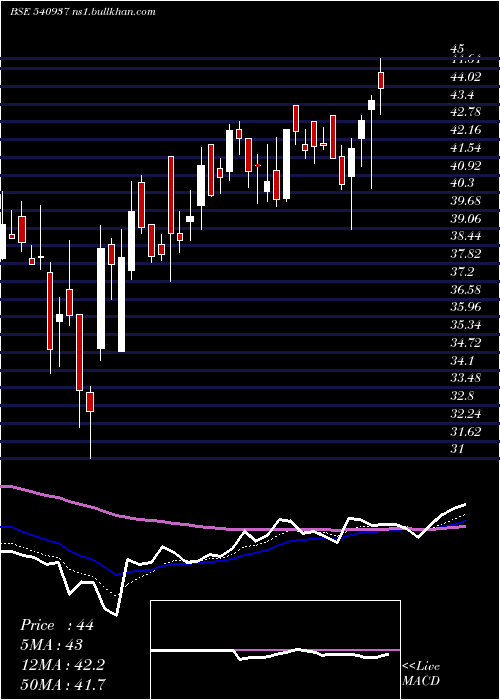Click the 34.72 price axis label
Image resolution: width=500 pixels, height=700 pixels.
[x=466, y=343]
